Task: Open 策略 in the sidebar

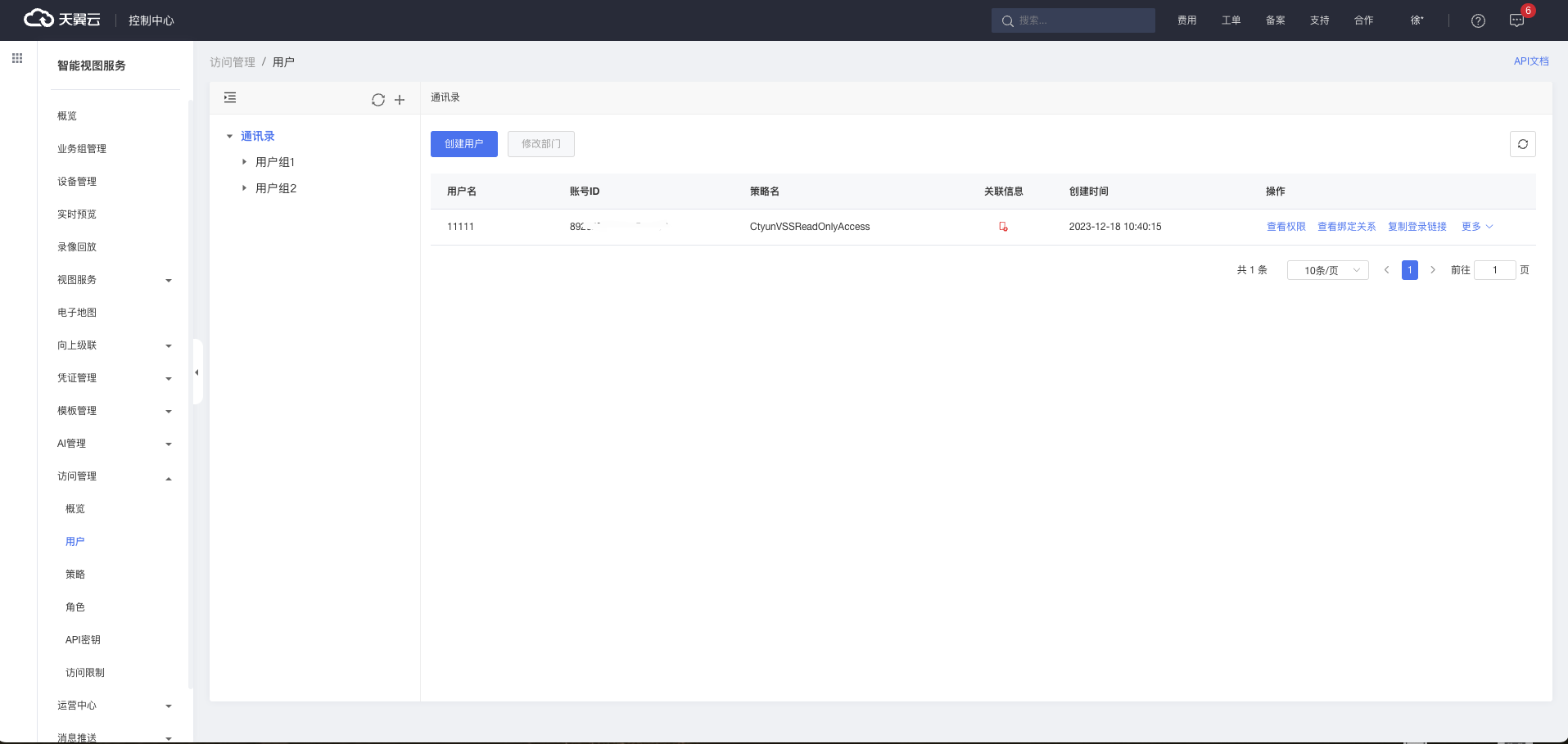Action: [x=75, y=575]
